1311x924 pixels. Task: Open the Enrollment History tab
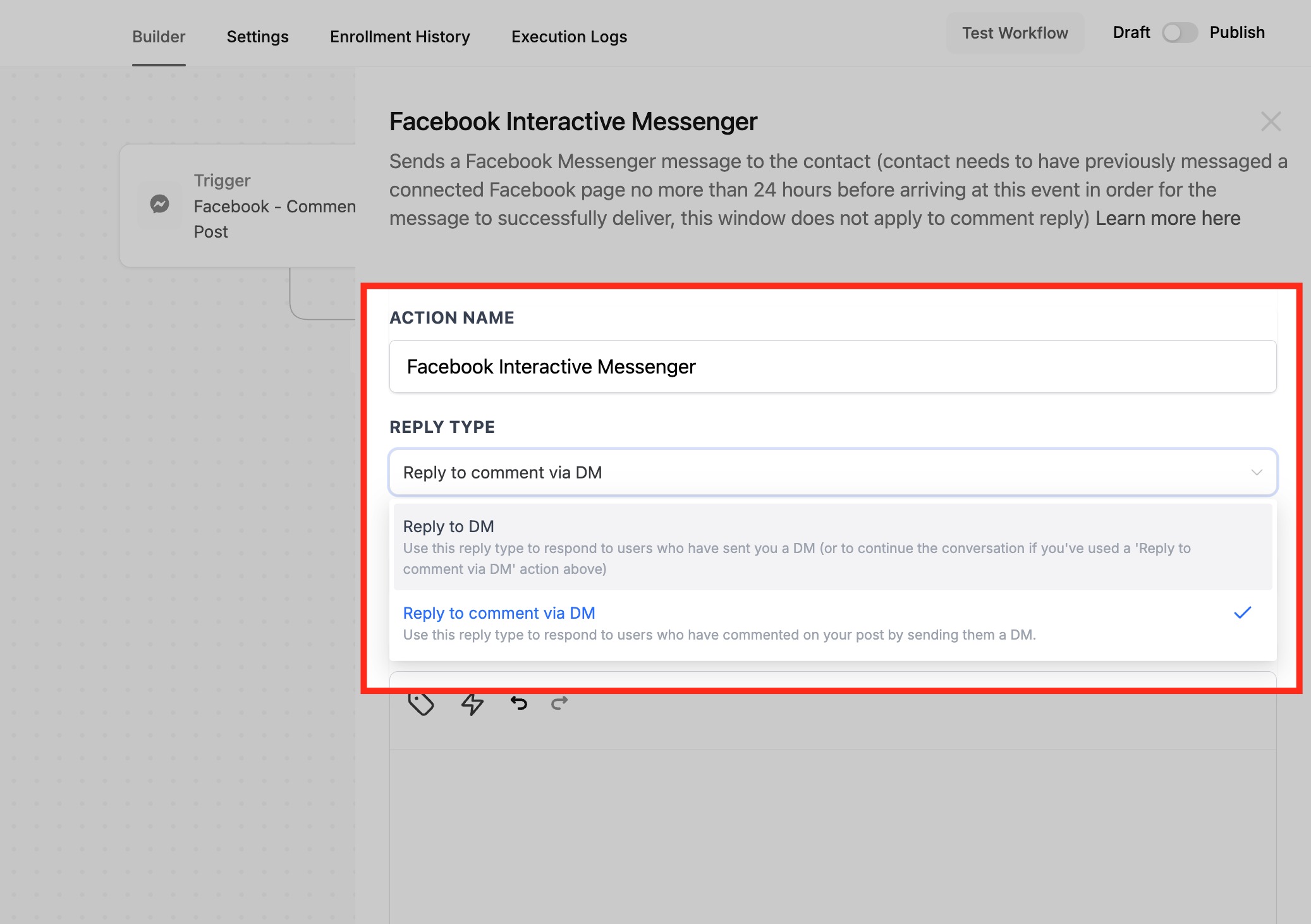pos(399,37)
